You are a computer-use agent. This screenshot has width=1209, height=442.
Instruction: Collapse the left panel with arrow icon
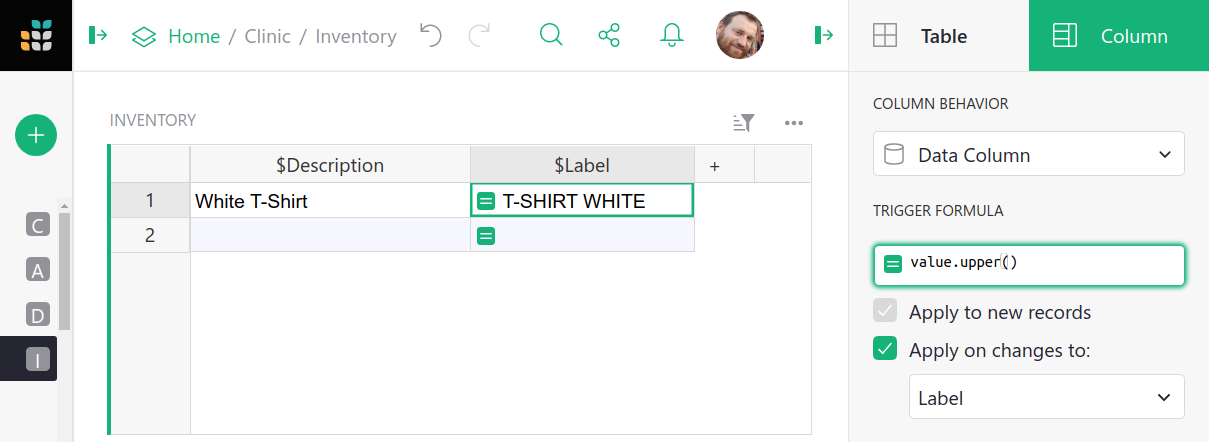[98, 36]
